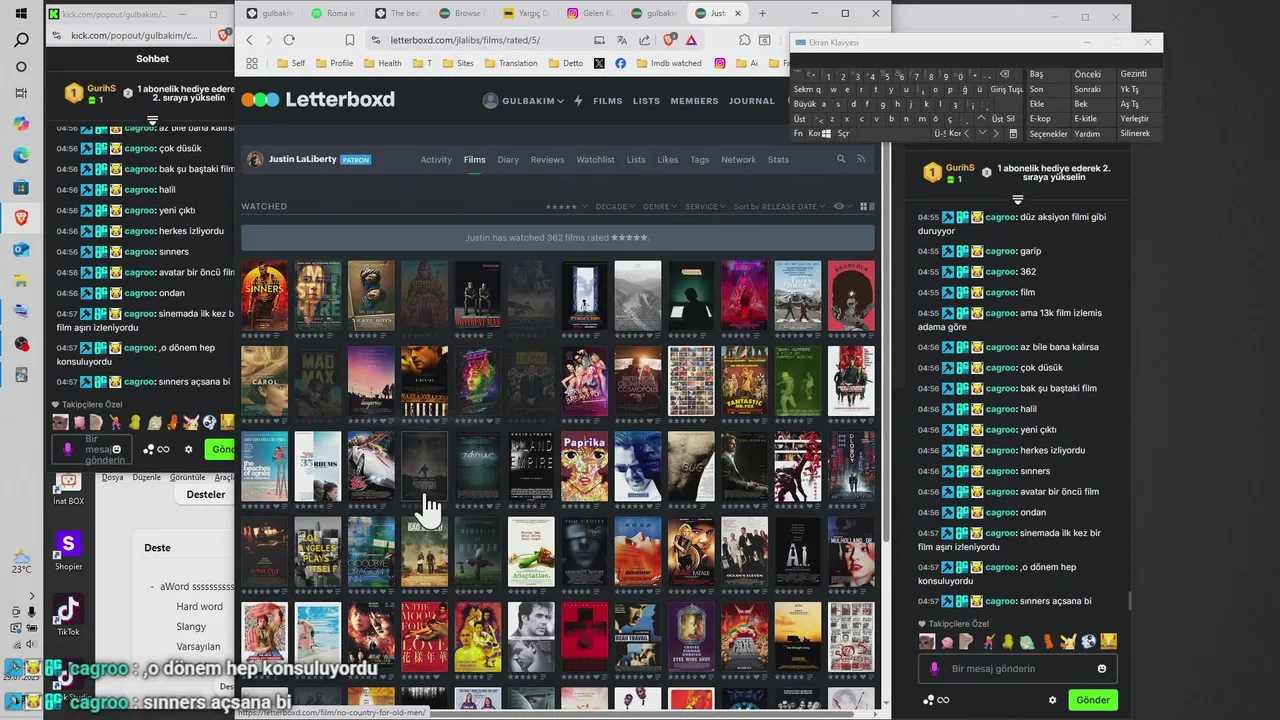This screenshot has width=1280, height=720.
Task: Click the Letterboxd logo
Action: (x=318, y=99)
